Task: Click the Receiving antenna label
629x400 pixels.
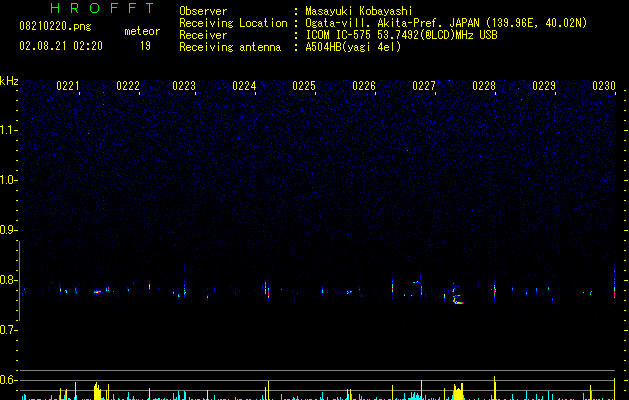Action: (x=230, y=47)
